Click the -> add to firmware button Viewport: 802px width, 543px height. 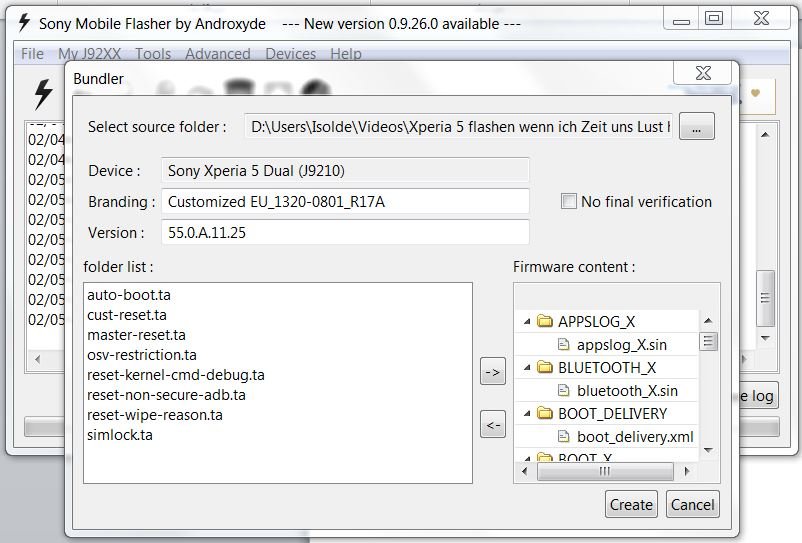(x=493, y=372)
